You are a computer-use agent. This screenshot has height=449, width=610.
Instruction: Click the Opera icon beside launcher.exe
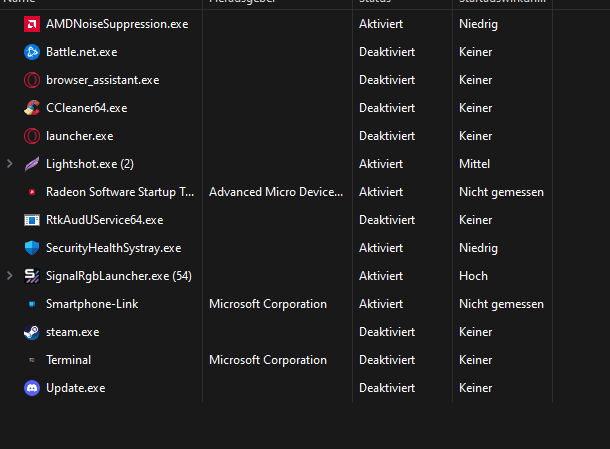pyautogui.click(x=32, y=136)
